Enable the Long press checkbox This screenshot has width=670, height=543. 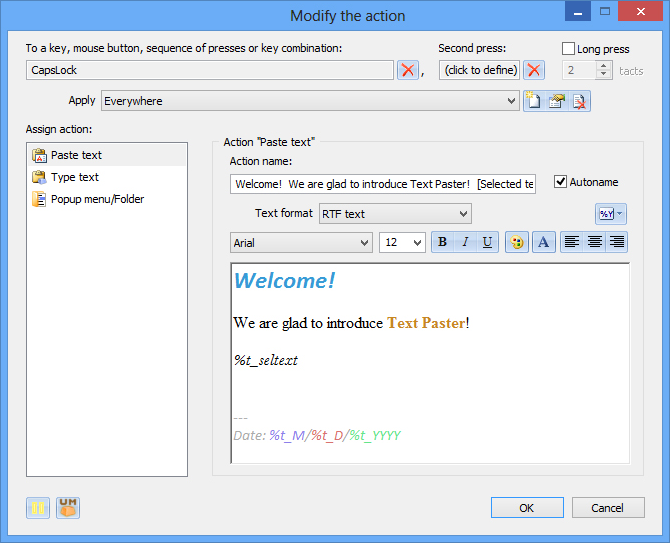click(x=568, y=49)
